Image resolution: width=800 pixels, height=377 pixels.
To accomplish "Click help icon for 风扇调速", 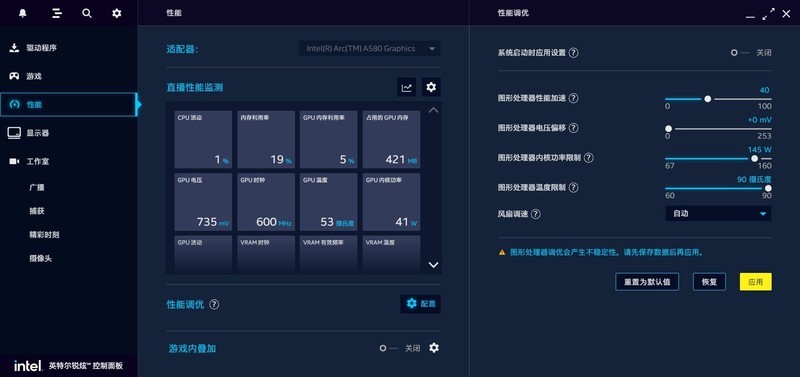I will [x=535, y=214].
